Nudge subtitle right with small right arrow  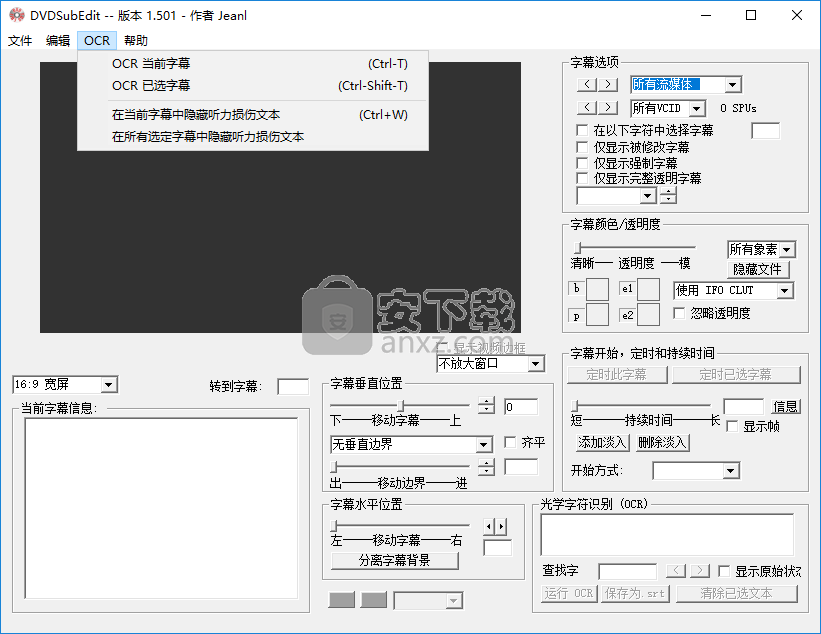pyautogui.click(x=501, y=526)
